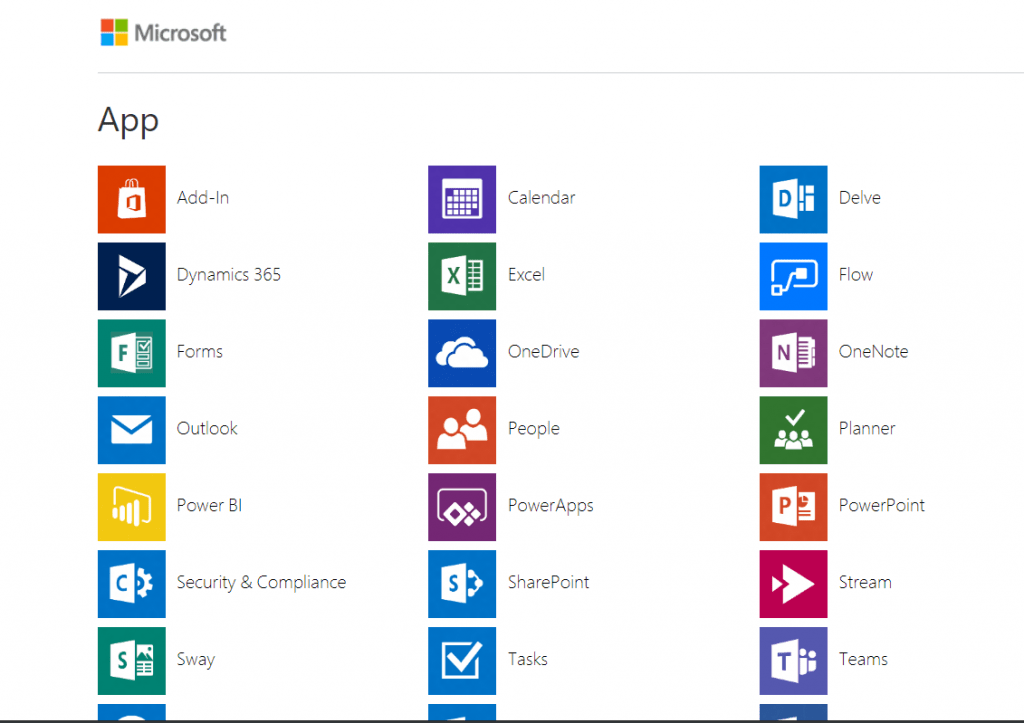Open the Security & Compliance icon

coord(131,584)
